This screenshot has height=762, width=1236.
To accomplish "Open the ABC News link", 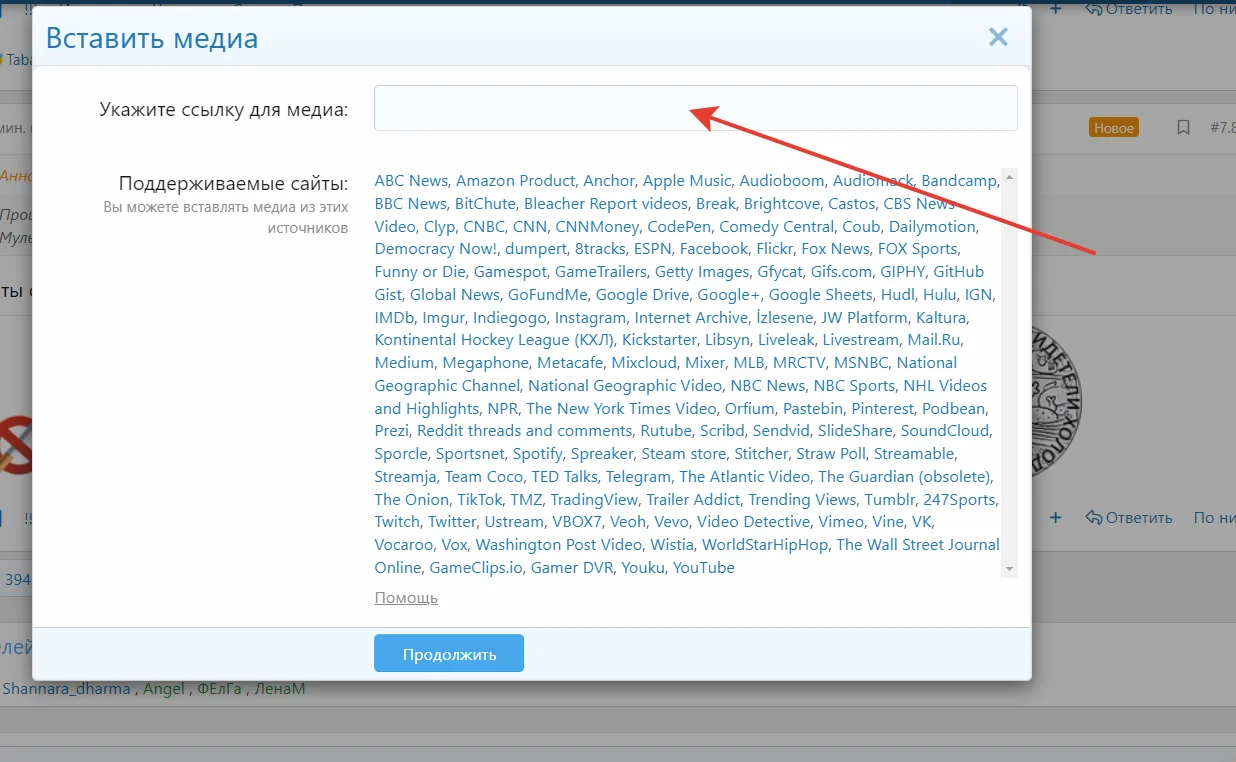I will (411, 181).
